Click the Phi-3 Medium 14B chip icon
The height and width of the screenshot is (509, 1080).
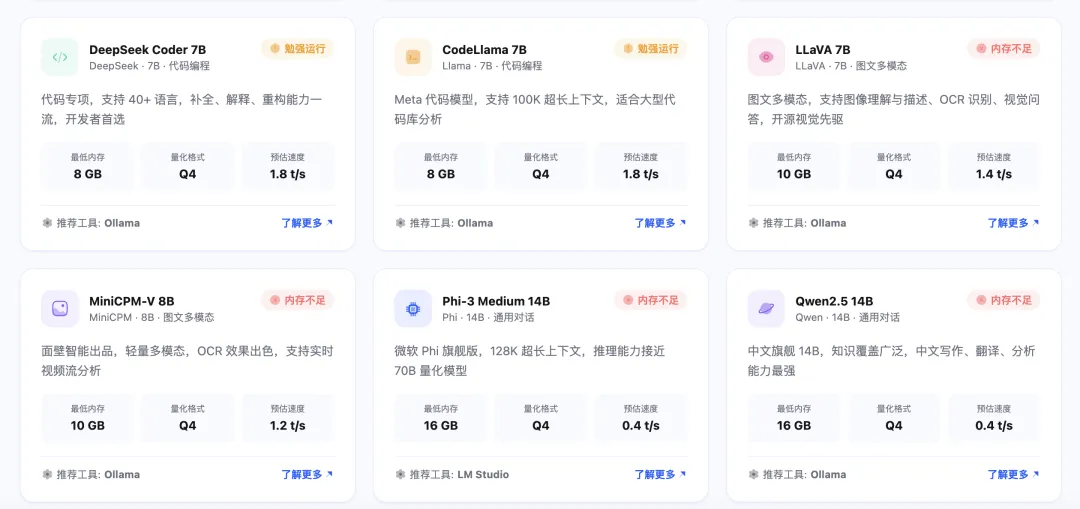[x=413, y=308]
